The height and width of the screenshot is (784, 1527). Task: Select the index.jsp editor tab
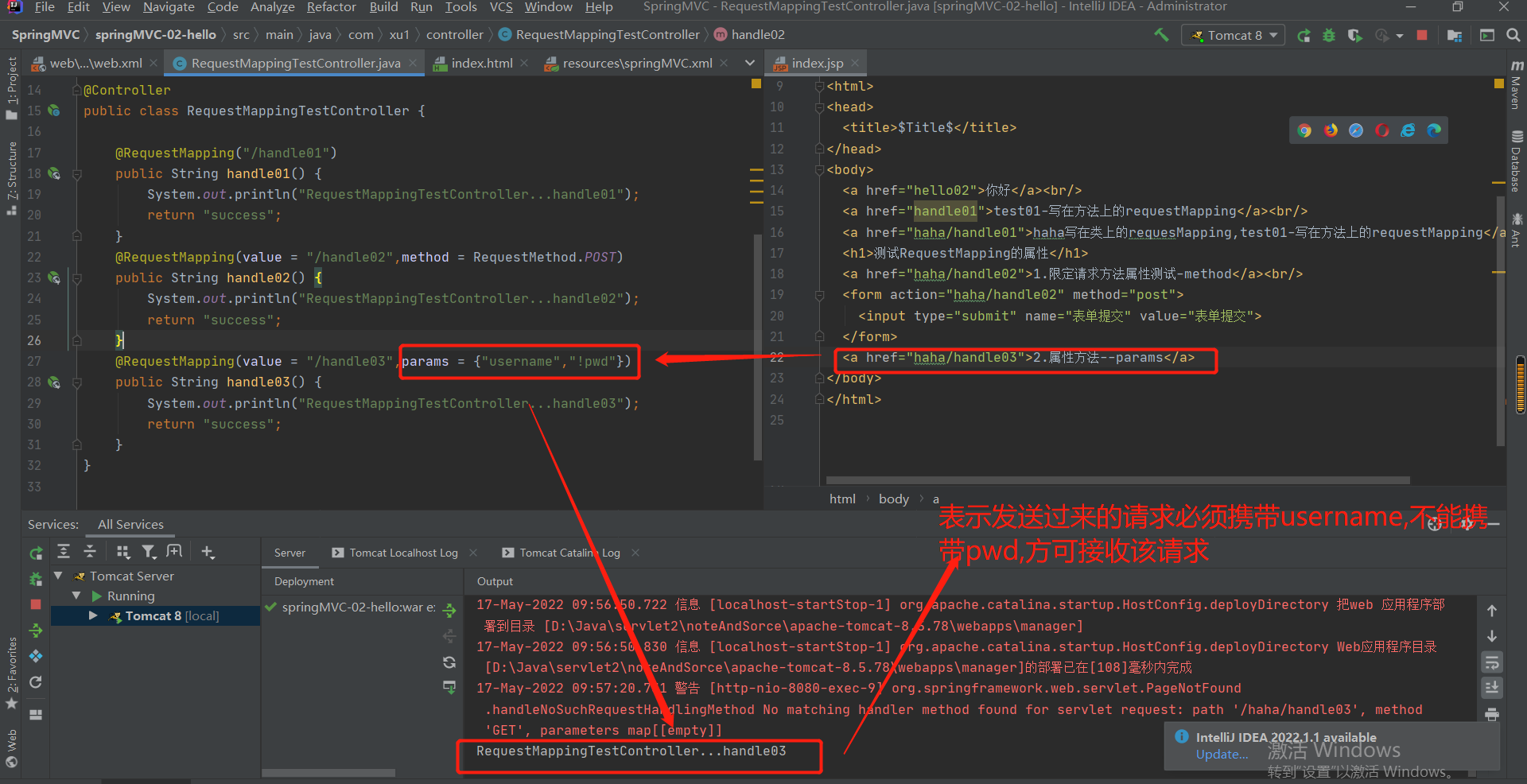click(817, 63)
